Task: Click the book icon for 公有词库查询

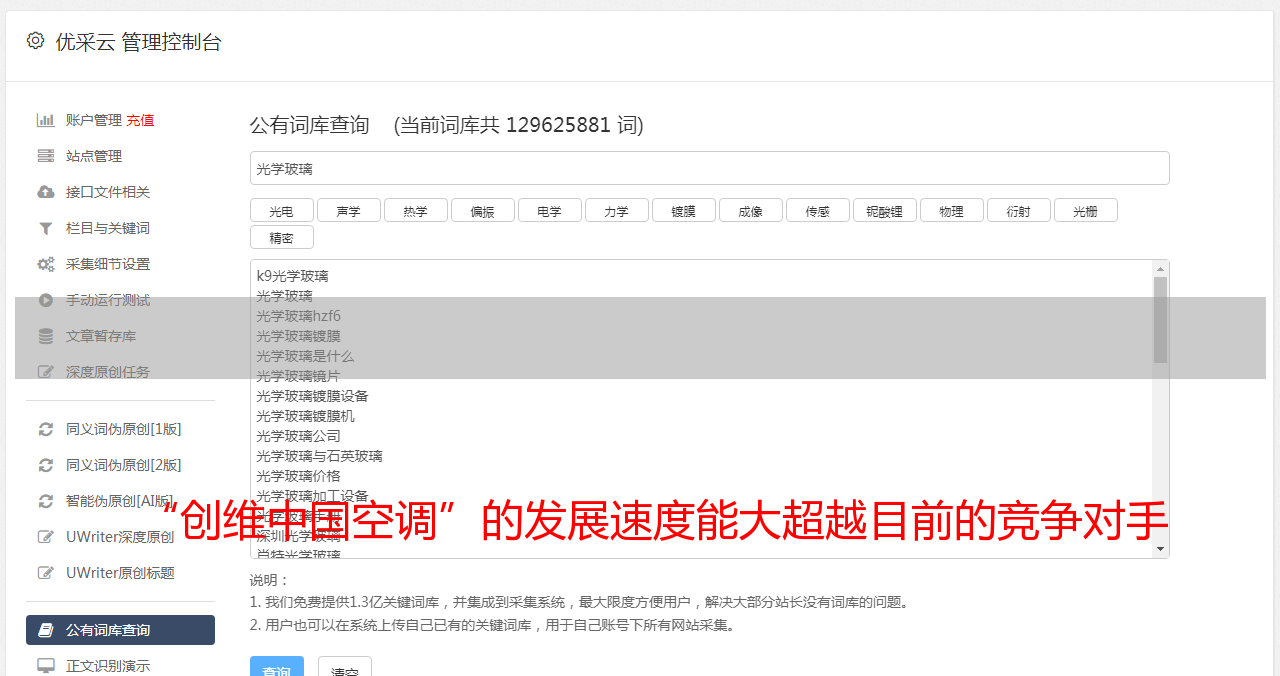Action: click(x=45, y=630)
